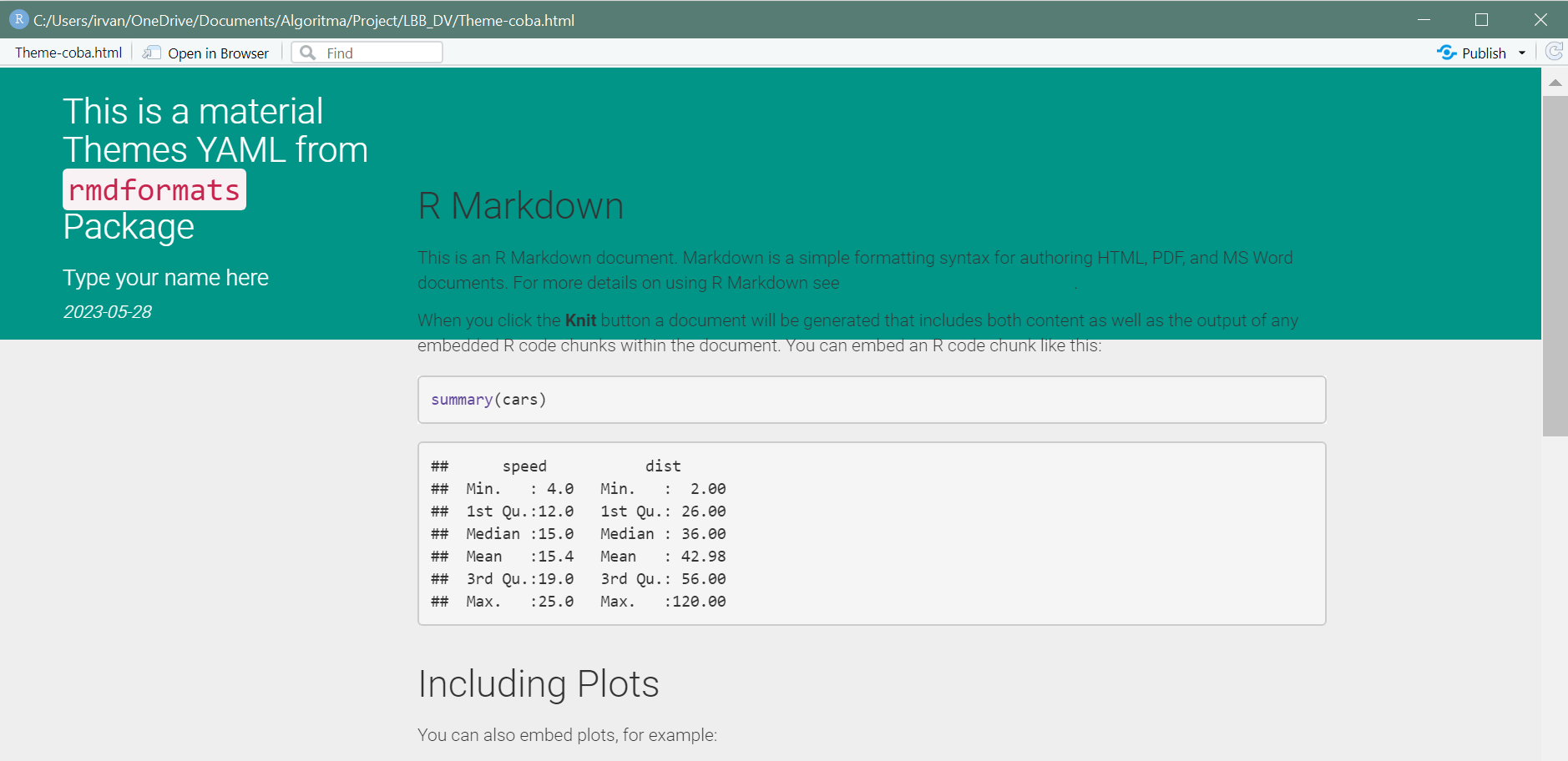The width and height of the screenshot is (1568, 761).
Task: Refresh the viewer with the reload icon
Action: point(1554,52)
